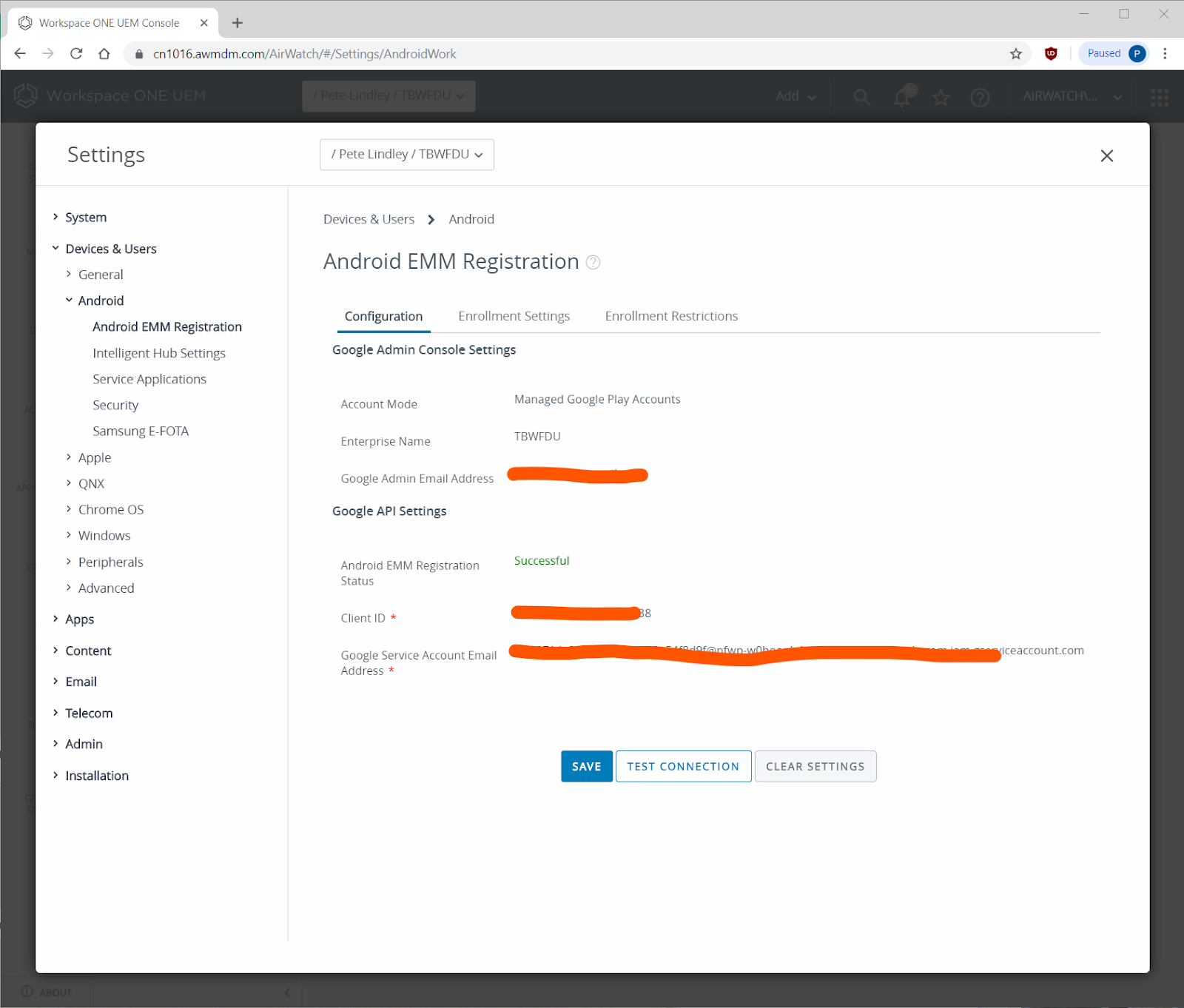Click the Paused profile button
1184x1008 pixels.
(x=1114, y=53)
